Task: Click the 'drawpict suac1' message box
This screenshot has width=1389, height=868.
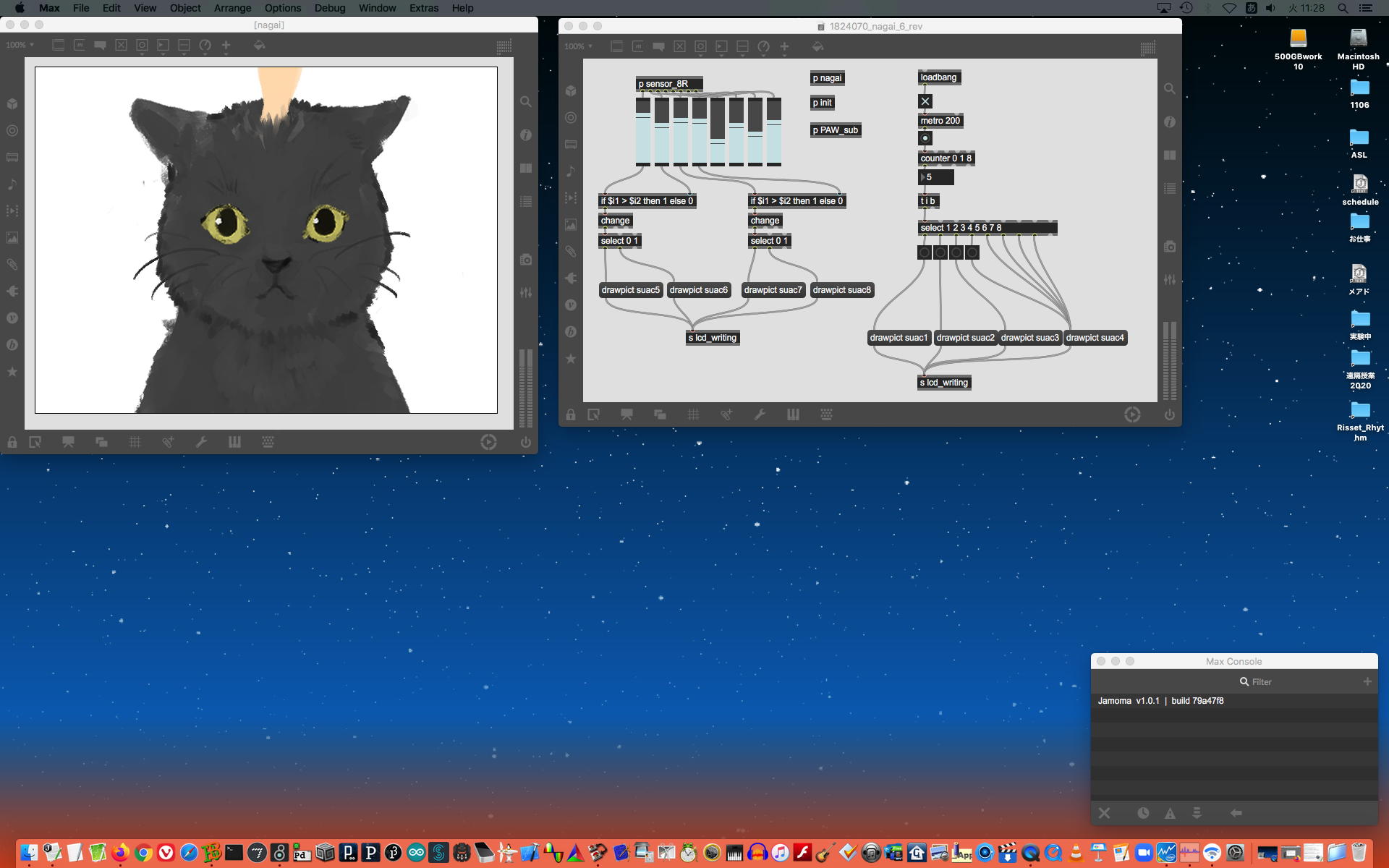Action: [x=898, y=338]
